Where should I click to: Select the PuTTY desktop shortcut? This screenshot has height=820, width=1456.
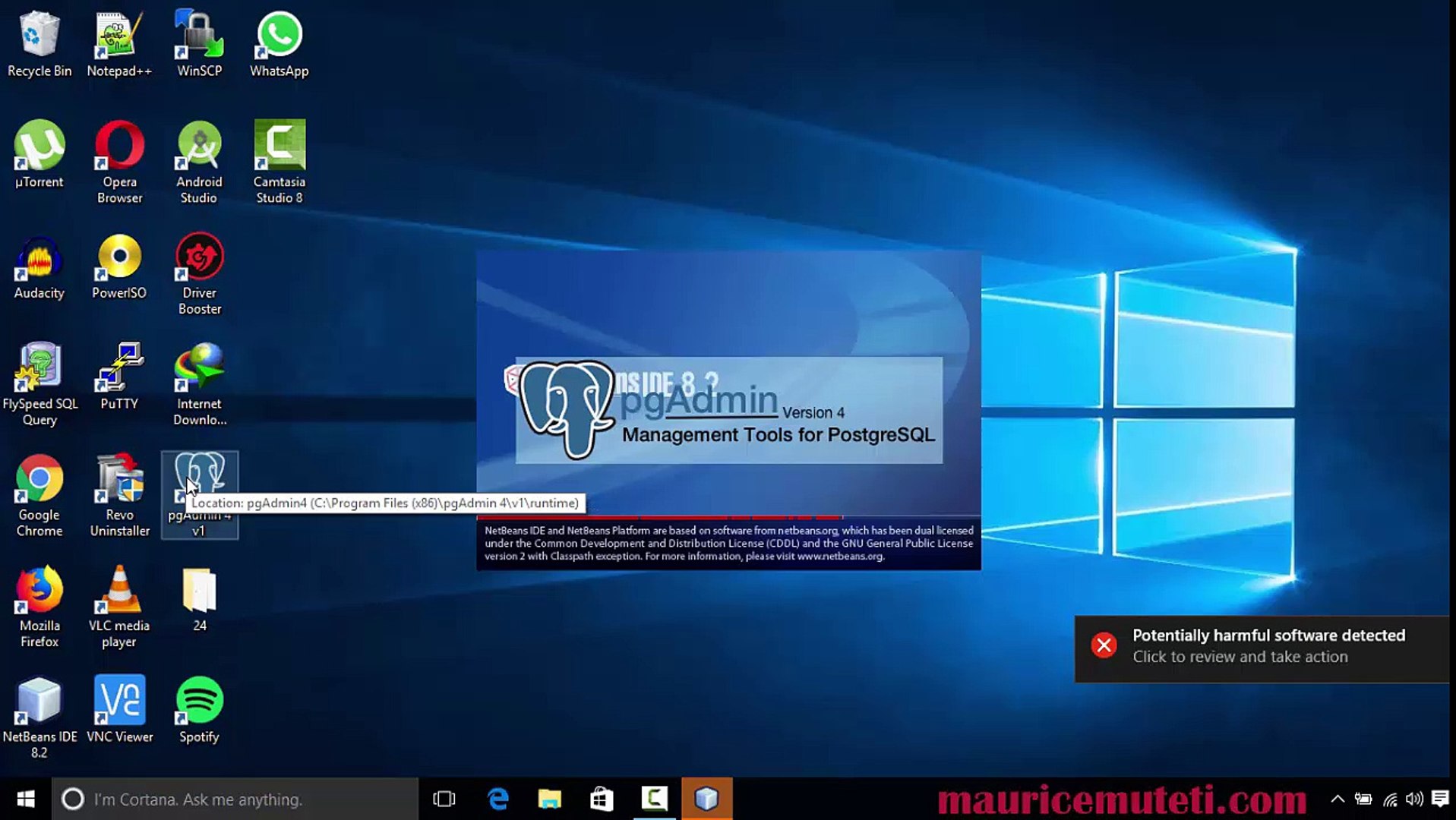pyautogui.click(x=119, y=377)
